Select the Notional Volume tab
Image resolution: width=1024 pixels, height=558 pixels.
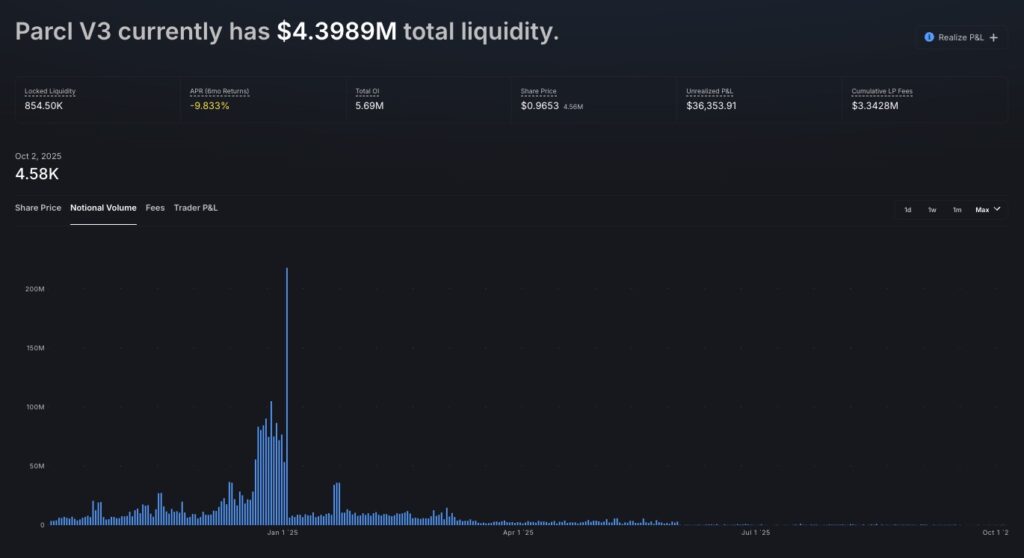[x=103, y=208]
